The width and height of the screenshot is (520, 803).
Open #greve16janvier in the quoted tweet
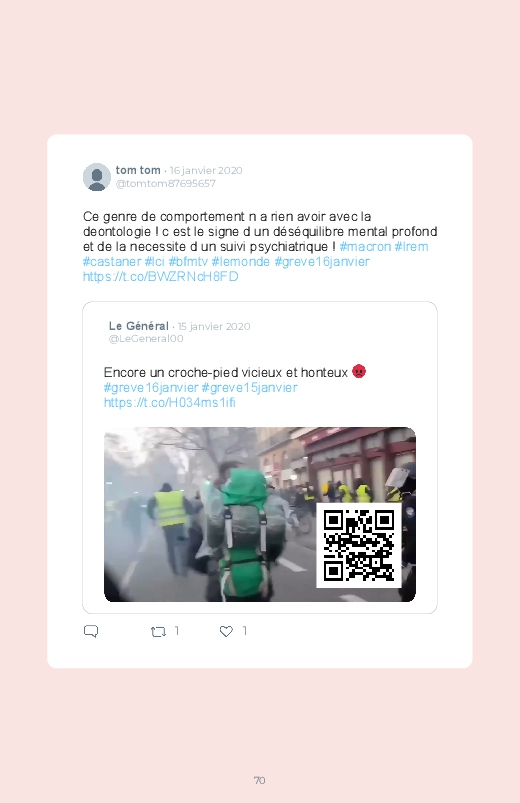tap(151, 387)
